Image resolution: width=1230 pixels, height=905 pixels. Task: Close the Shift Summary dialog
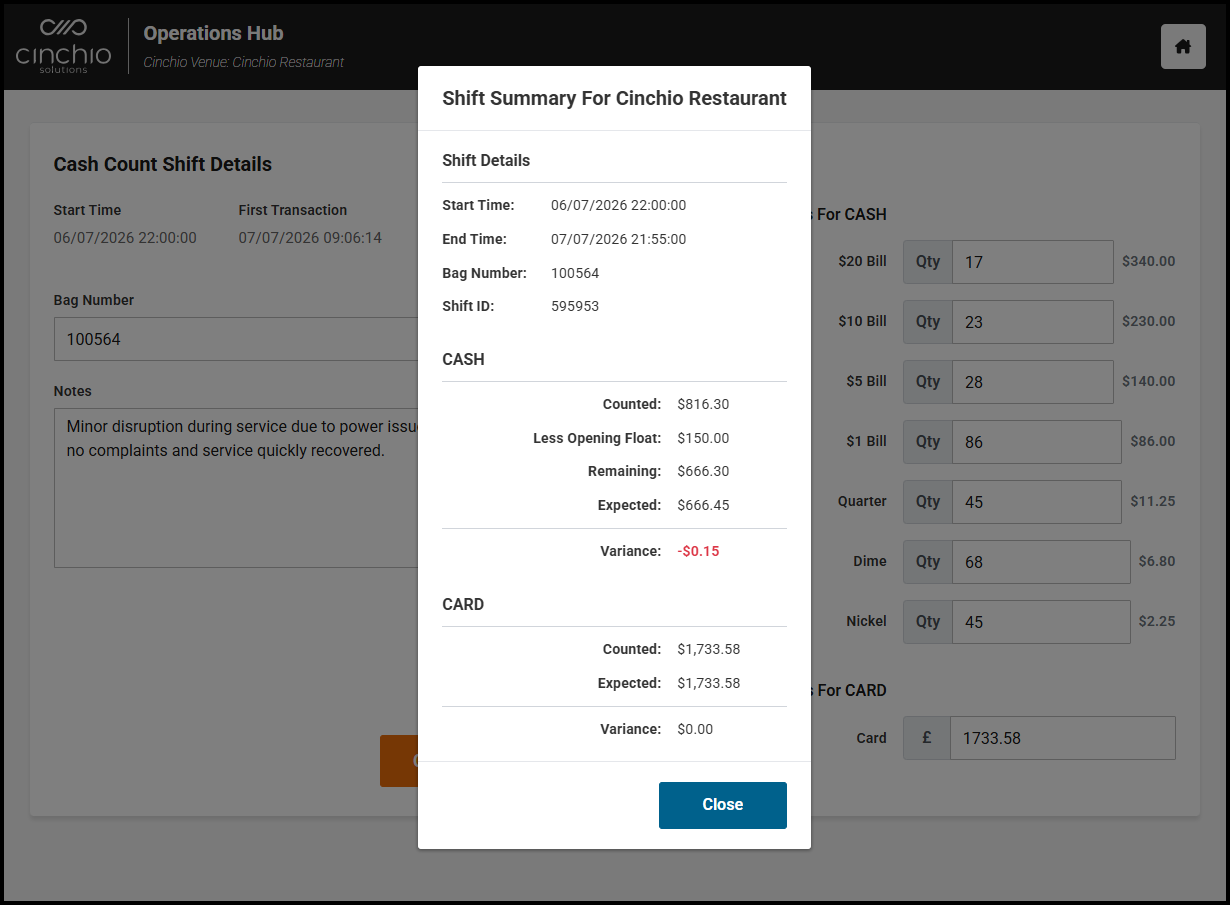722,805
